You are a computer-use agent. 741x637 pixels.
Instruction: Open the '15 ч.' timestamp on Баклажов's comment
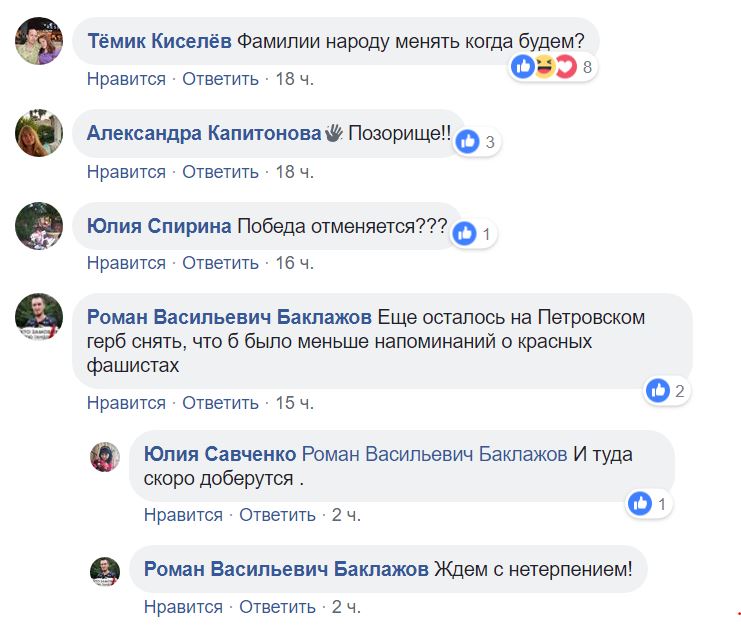tap(294, 403)
